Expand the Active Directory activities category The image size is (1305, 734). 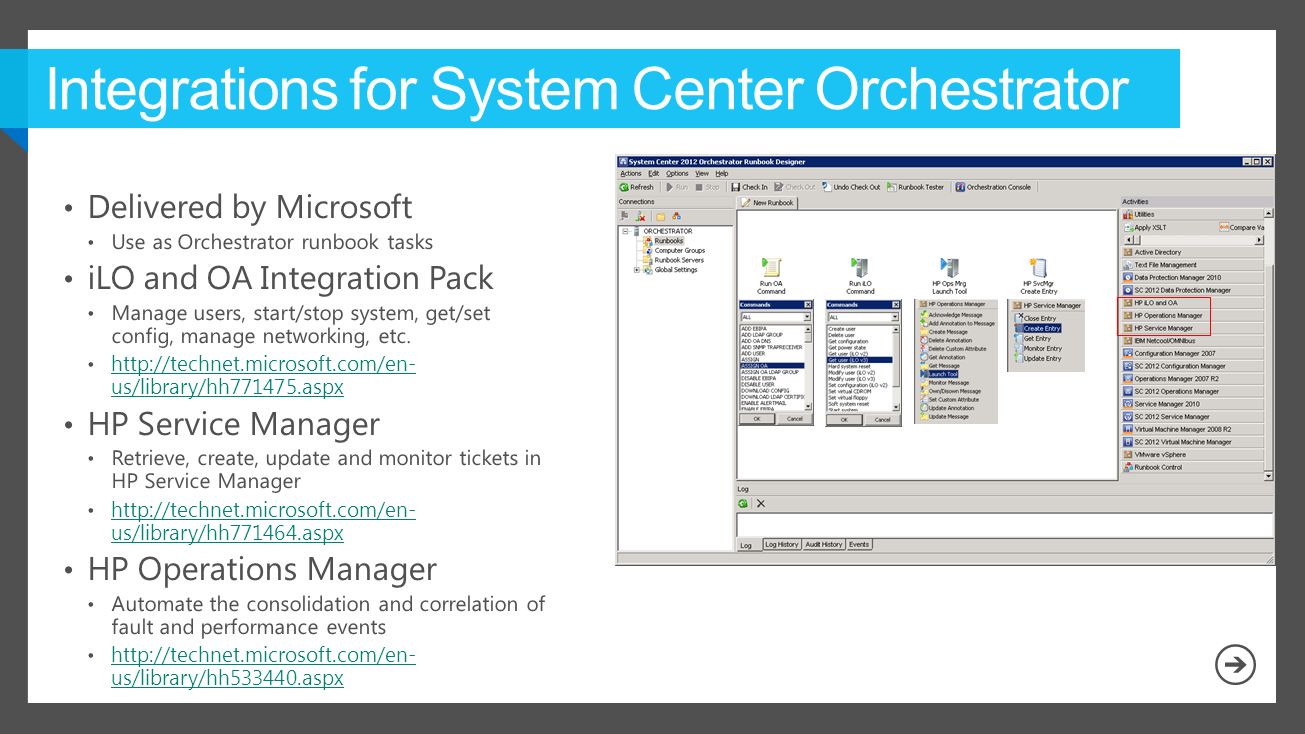point(1192,252)
